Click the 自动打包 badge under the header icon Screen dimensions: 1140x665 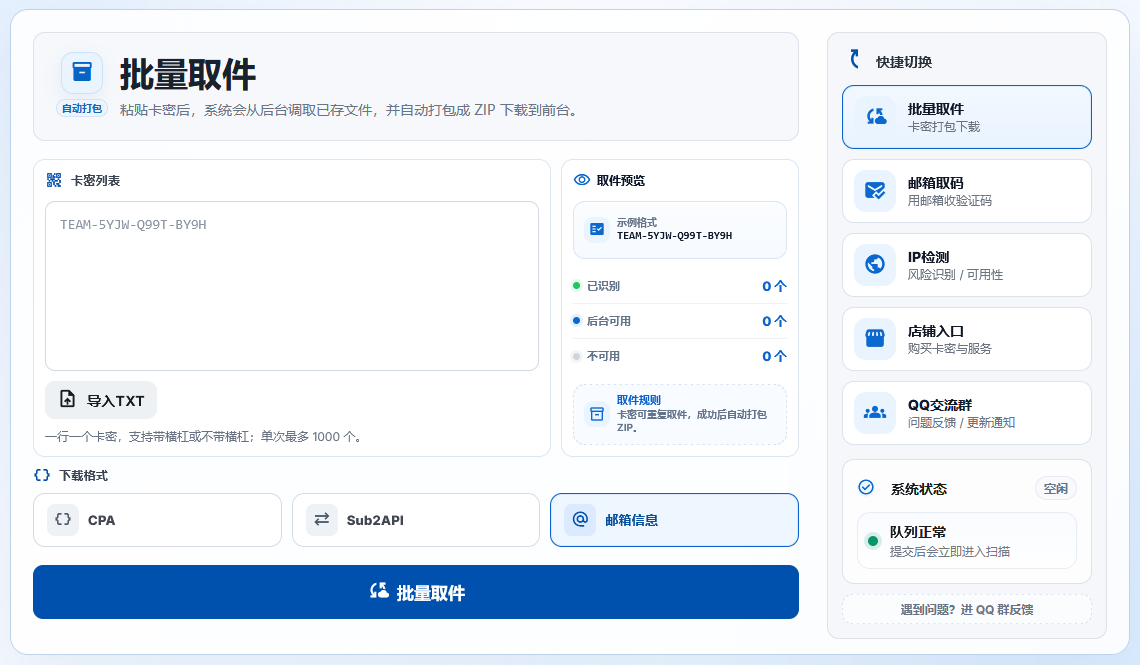click(x=82, y=108)
